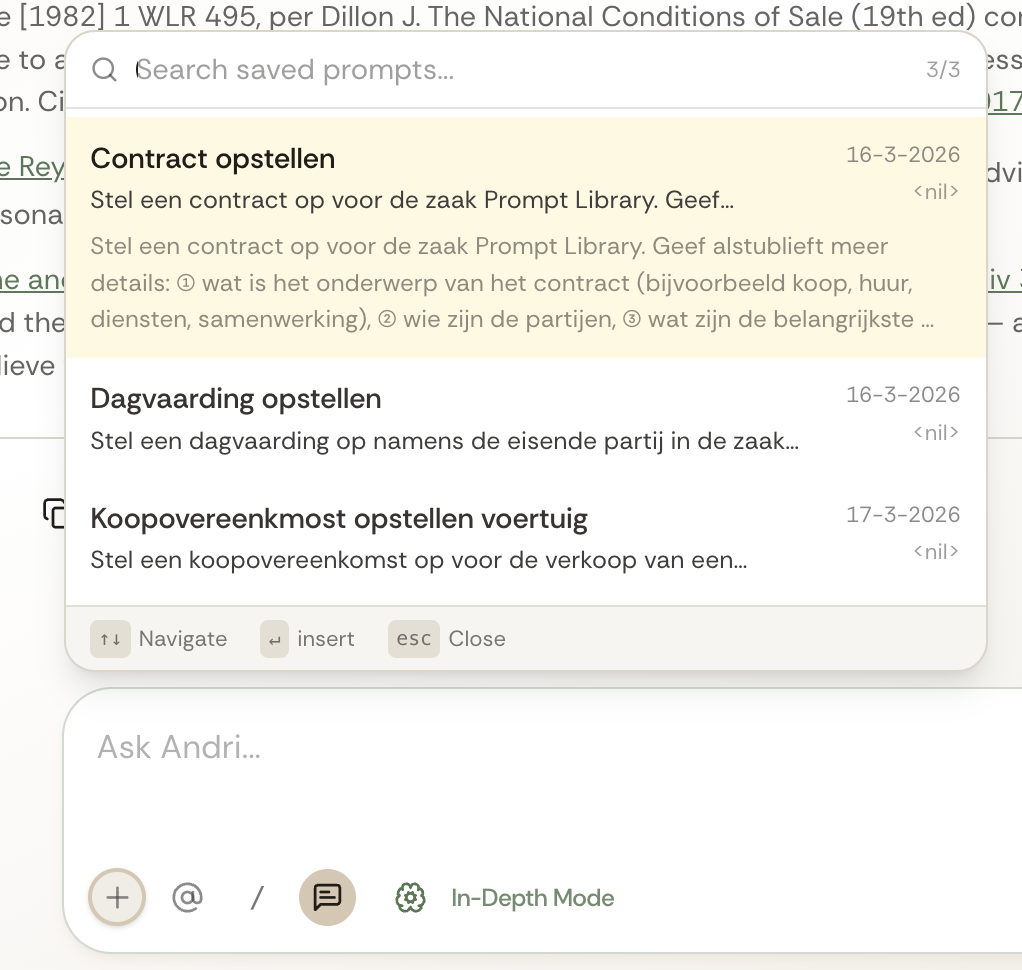Toggle the saved prompts chat bubble icon
The image size is (1022, 970).
point(327,897)
